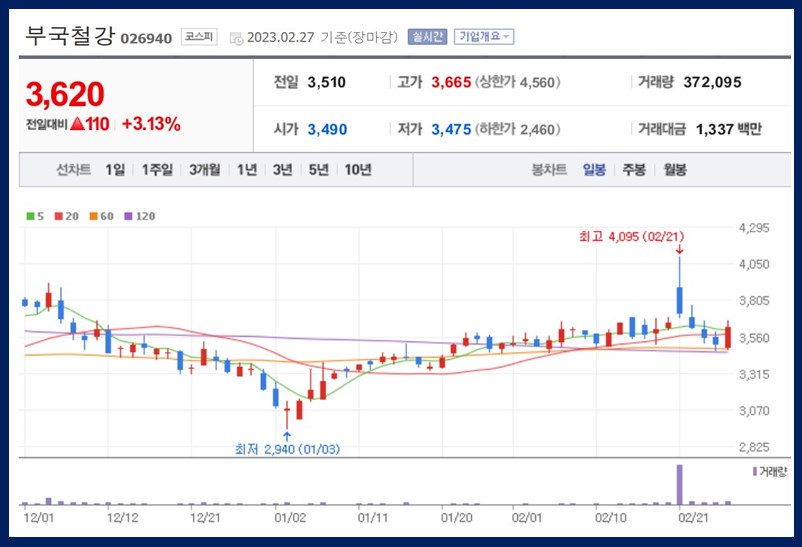Select the 3개월 line chart tab

pos(205,169)
